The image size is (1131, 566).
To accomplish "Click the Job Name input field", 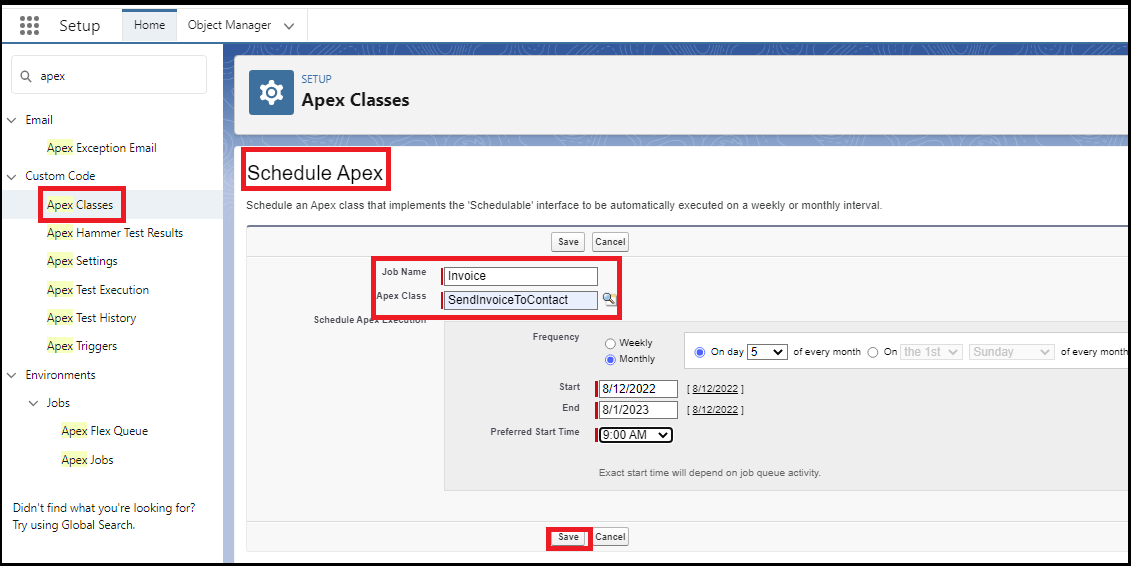I will coord(521,276).
